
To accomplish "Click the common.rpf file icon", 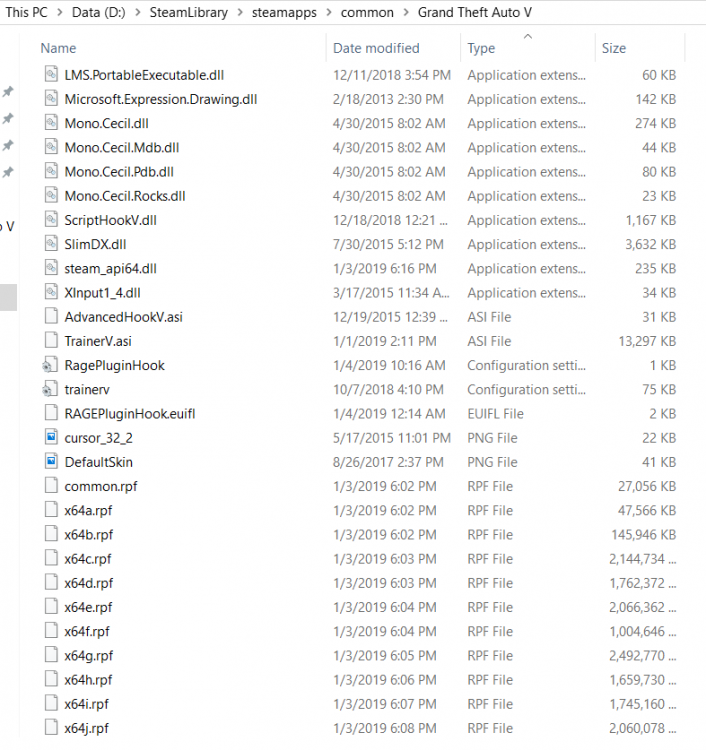I will (51, 486).
